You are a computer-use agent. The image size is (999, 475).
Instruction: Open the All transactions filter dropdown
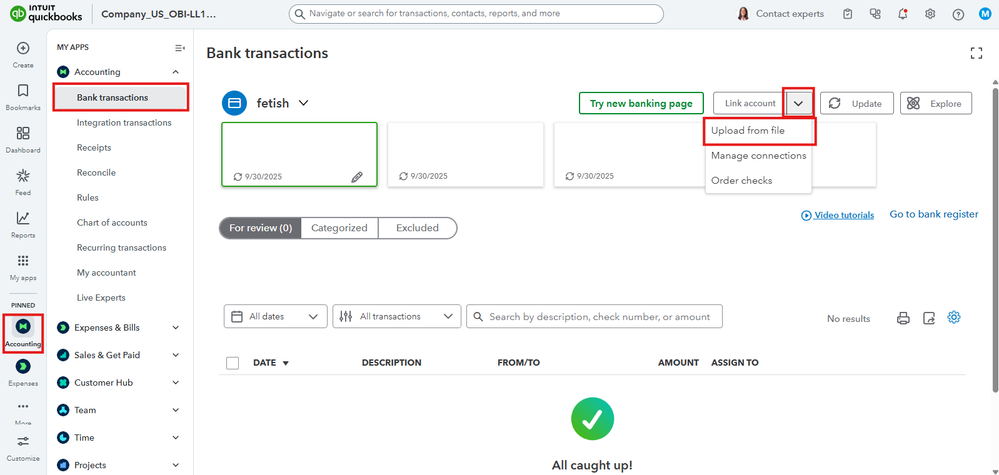pos(397,317)
